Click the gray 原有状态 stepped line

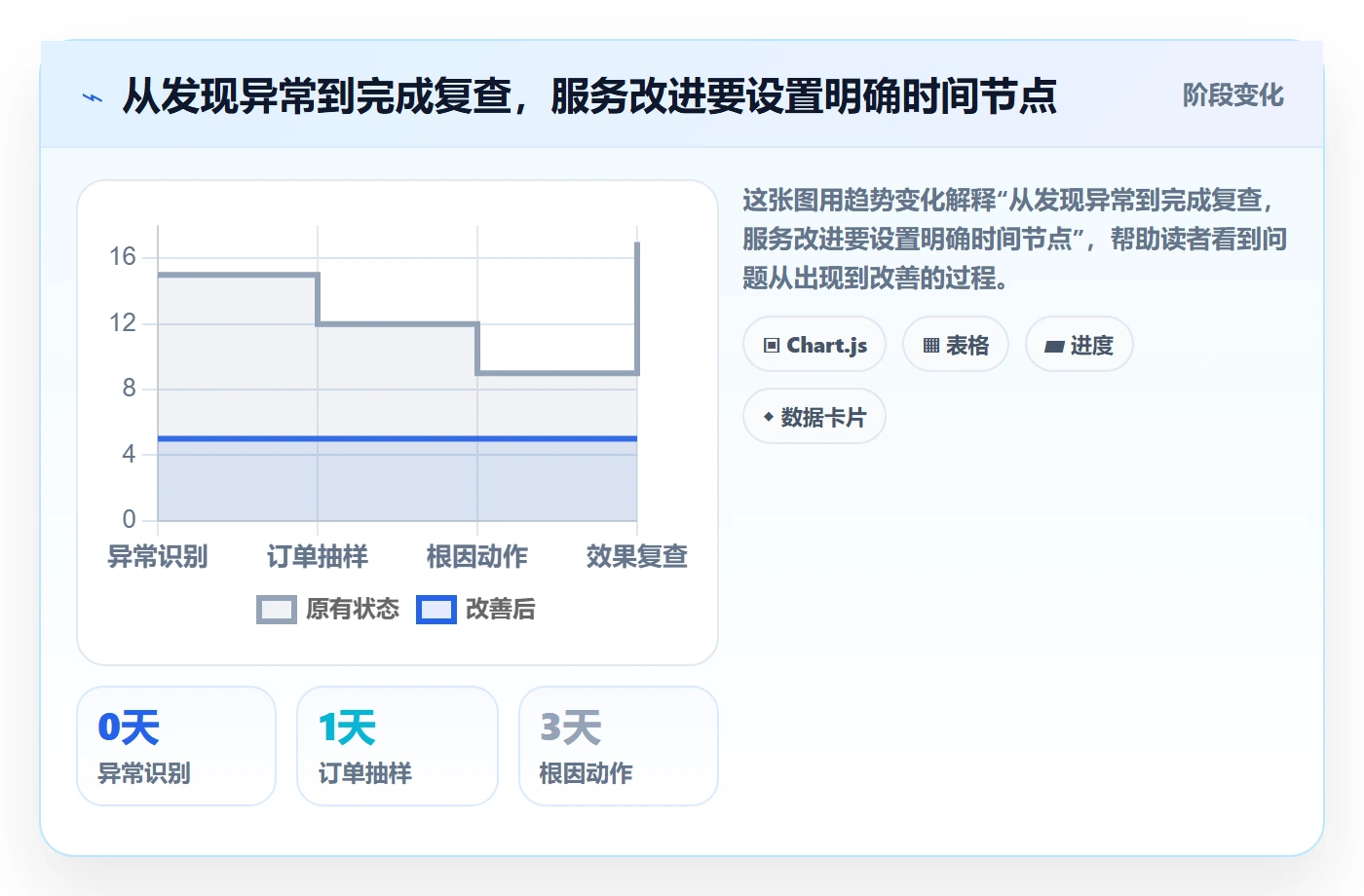[398, 323]
